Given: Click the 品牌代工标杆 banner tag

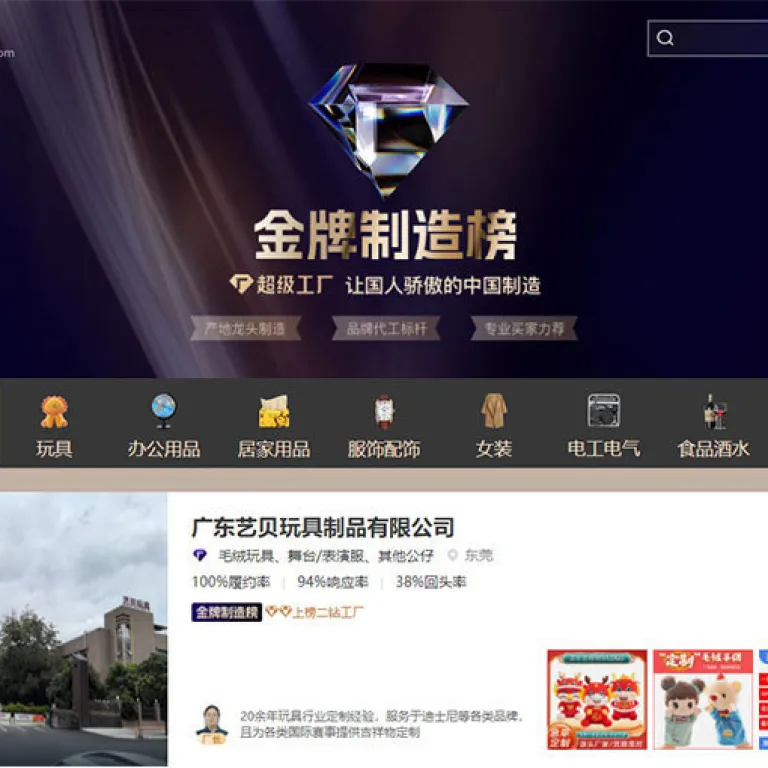Looking at the screenshot, I should click(x=386, y=328).
